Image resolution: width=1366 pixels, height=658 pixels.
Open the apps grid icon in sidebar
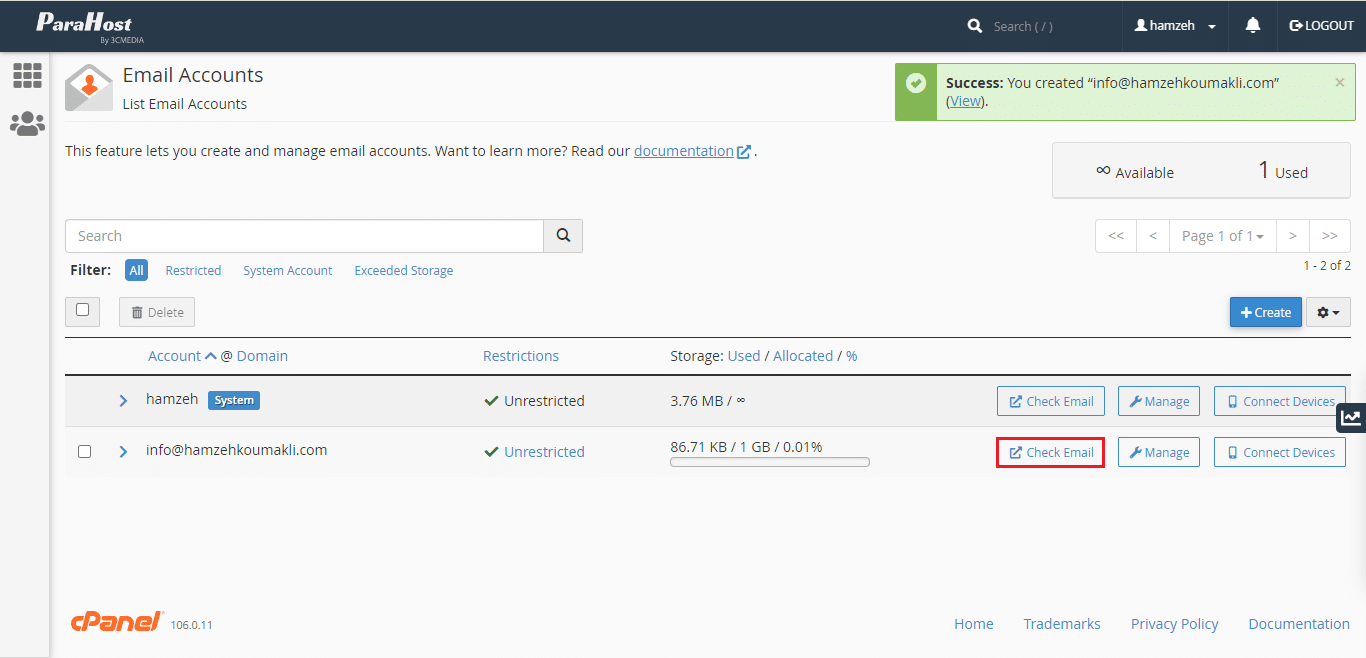click(27, 75)
